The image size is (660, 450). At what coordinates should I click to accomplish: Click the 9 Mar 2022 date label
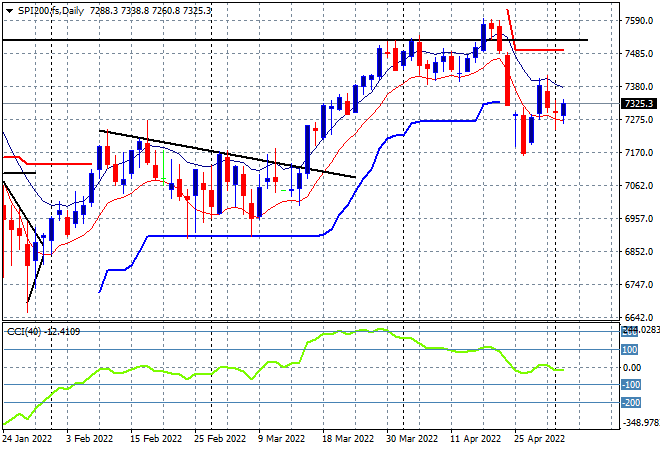281,439
